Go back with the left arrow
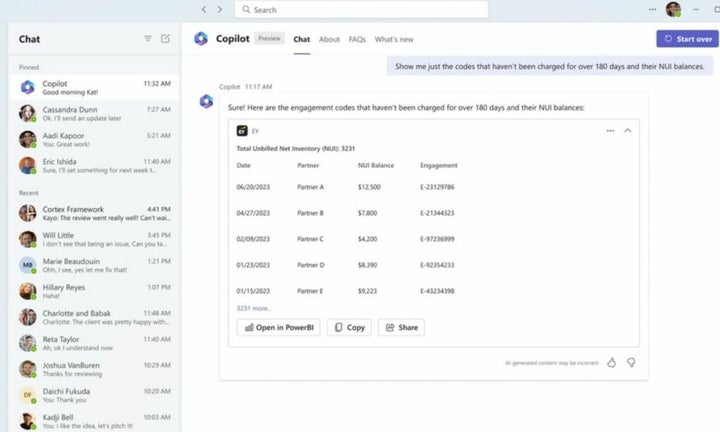This screenshot has width=720, height=432. (x=204, y=10)
